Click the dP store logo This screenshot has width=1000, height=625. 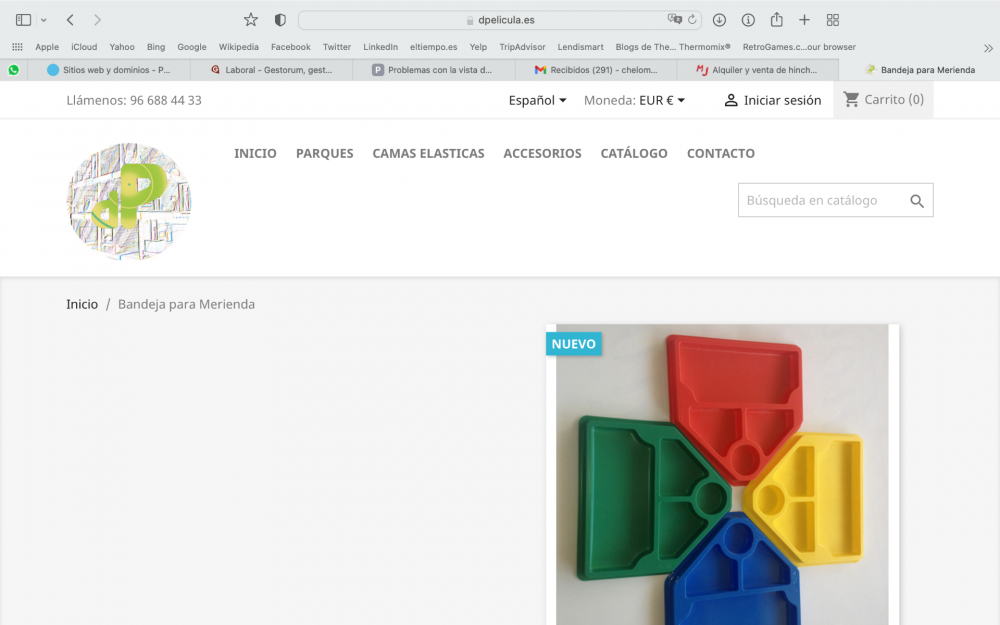[x=129, y=202]
